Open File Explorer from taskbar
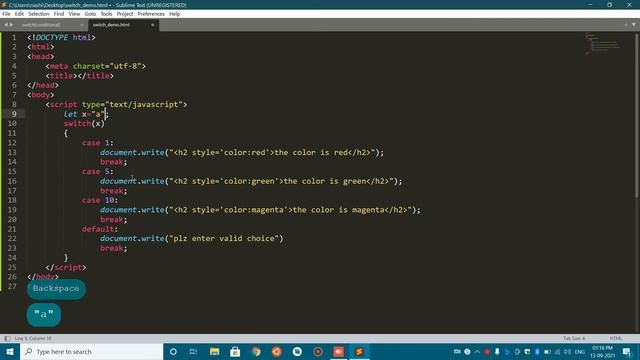640x360 pixels. (x=214, y=351)
